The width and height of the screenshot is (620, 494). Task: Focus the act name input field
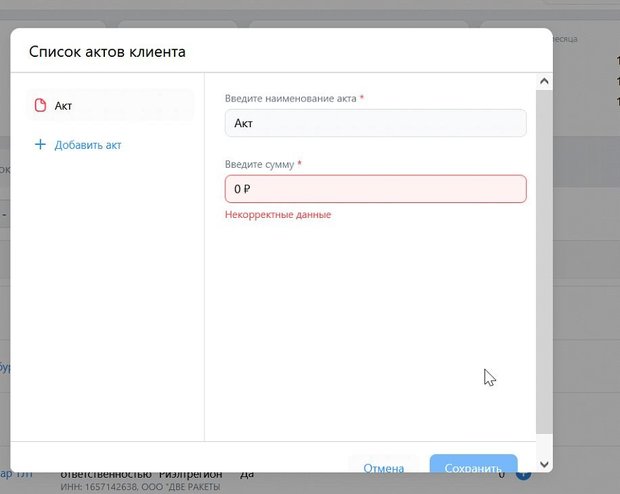[x=375, y=123]
